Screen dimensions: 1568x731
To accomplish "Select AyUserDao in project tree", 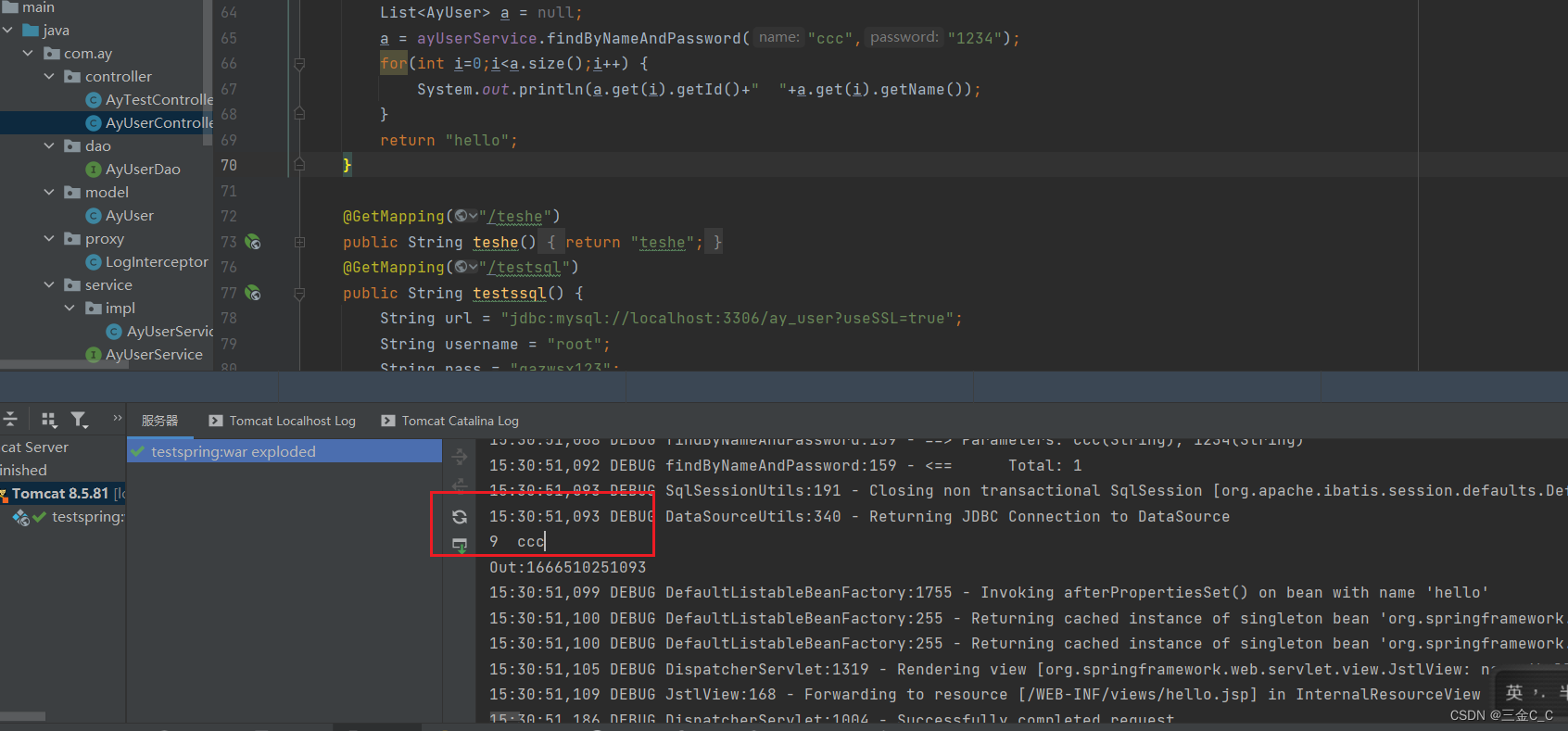I will [143, 170].
